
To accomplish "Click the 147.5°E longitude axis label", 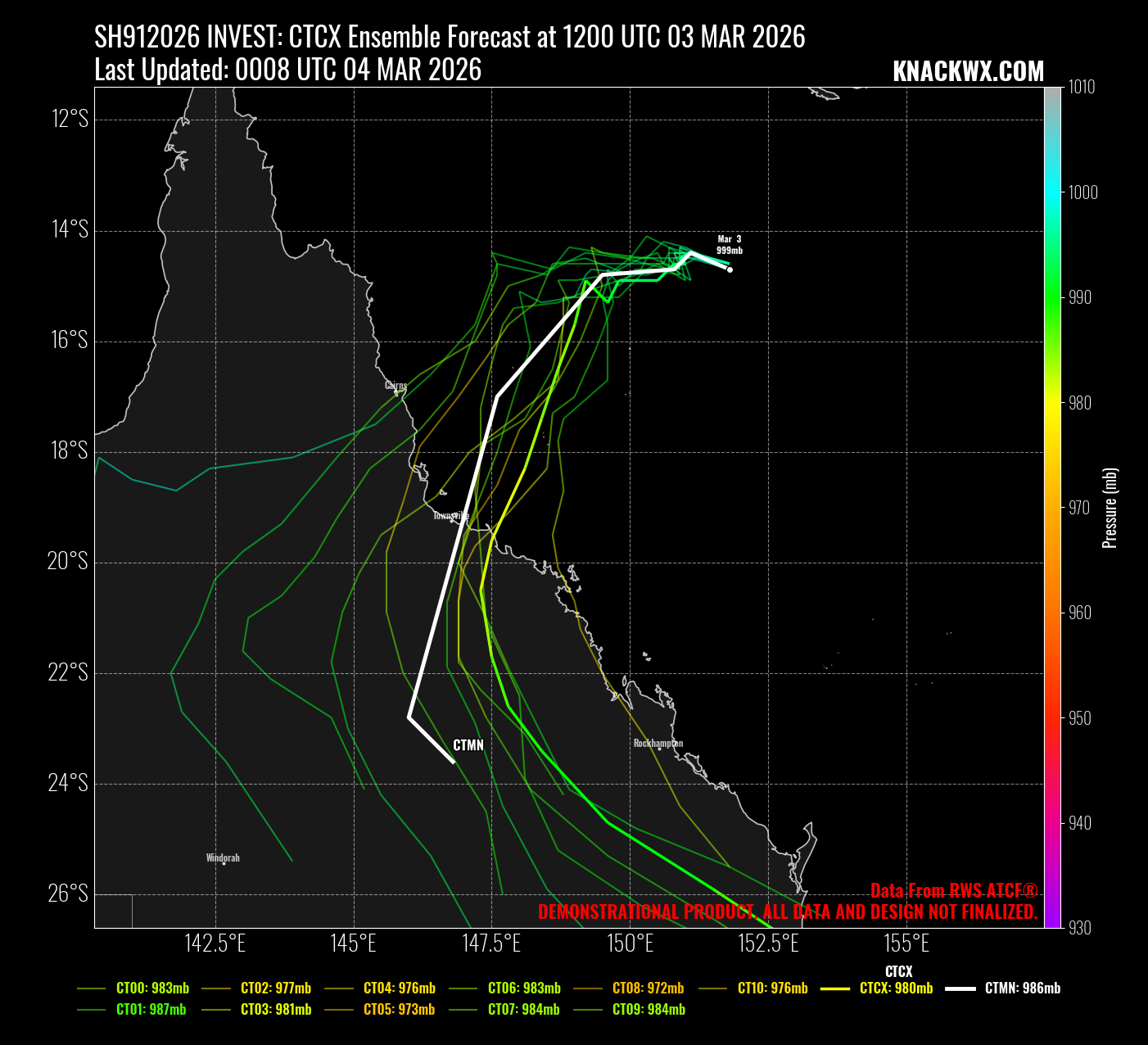I will [491, 944].
